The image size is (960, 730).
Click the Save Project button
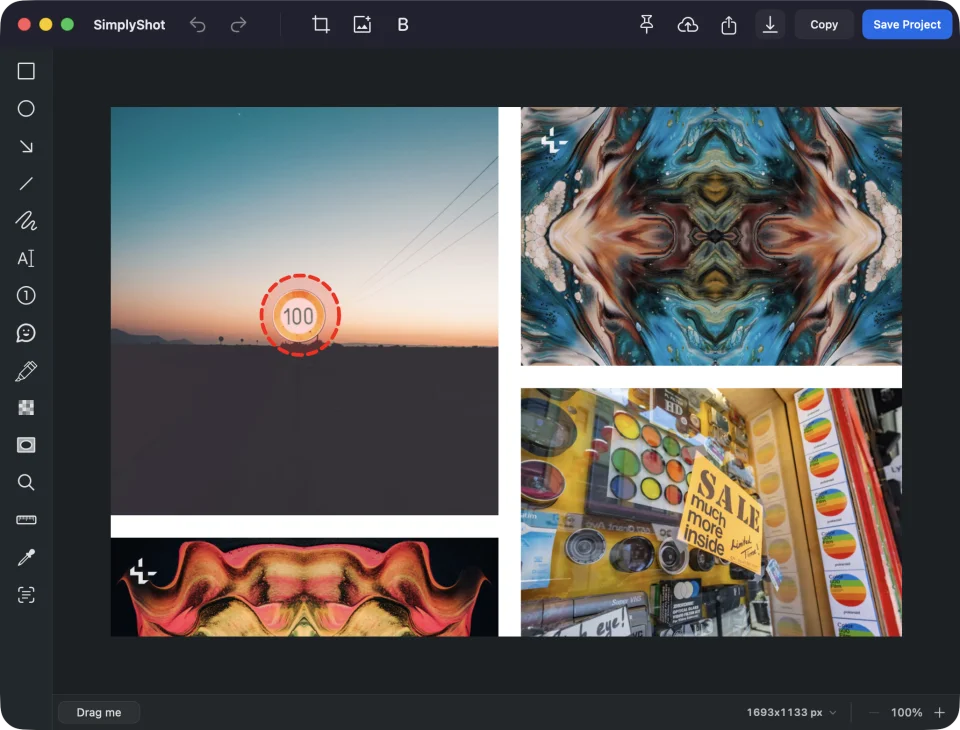click(x=907, y=24)
